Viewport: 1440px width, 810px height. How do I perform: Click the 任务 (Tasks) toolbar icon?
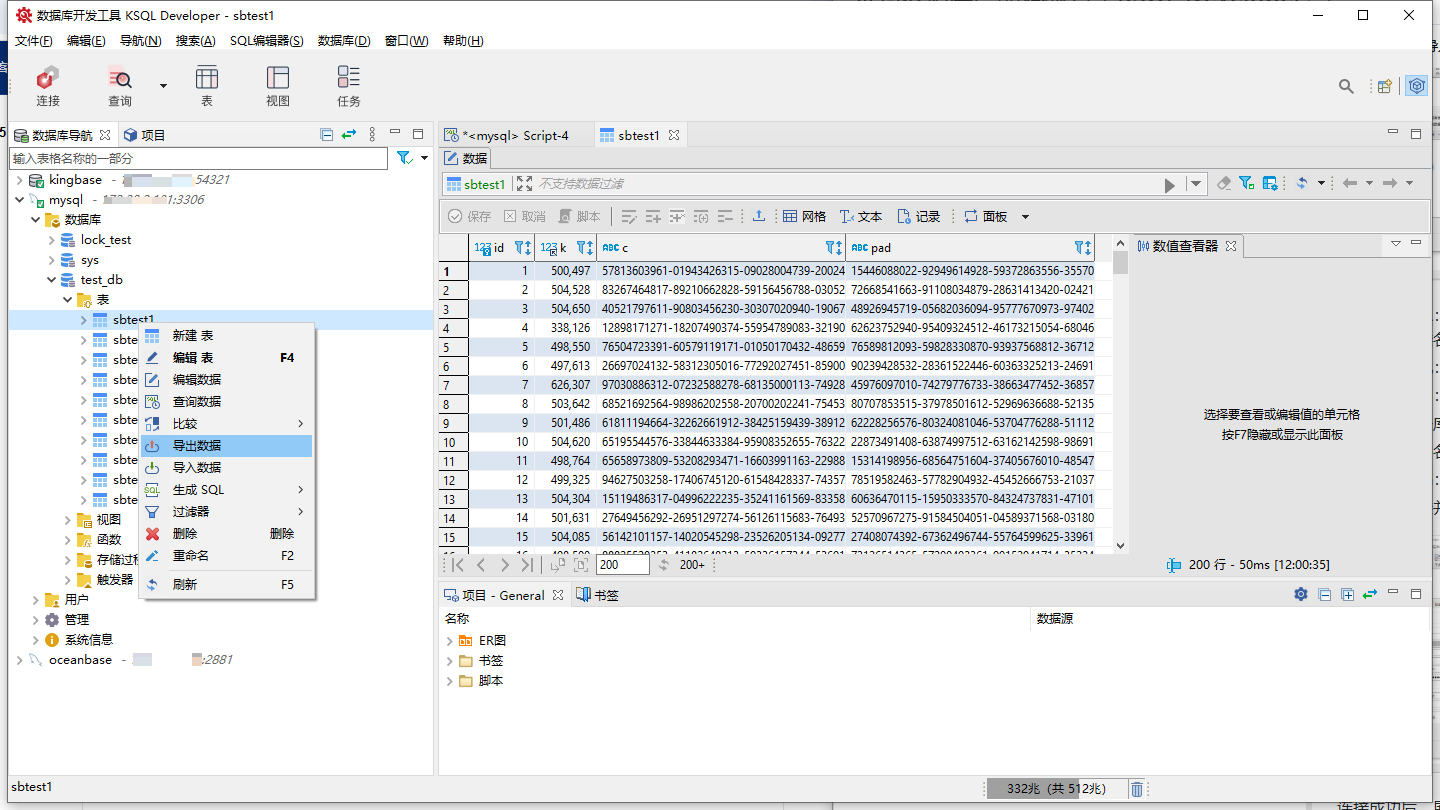click(348, 86)
